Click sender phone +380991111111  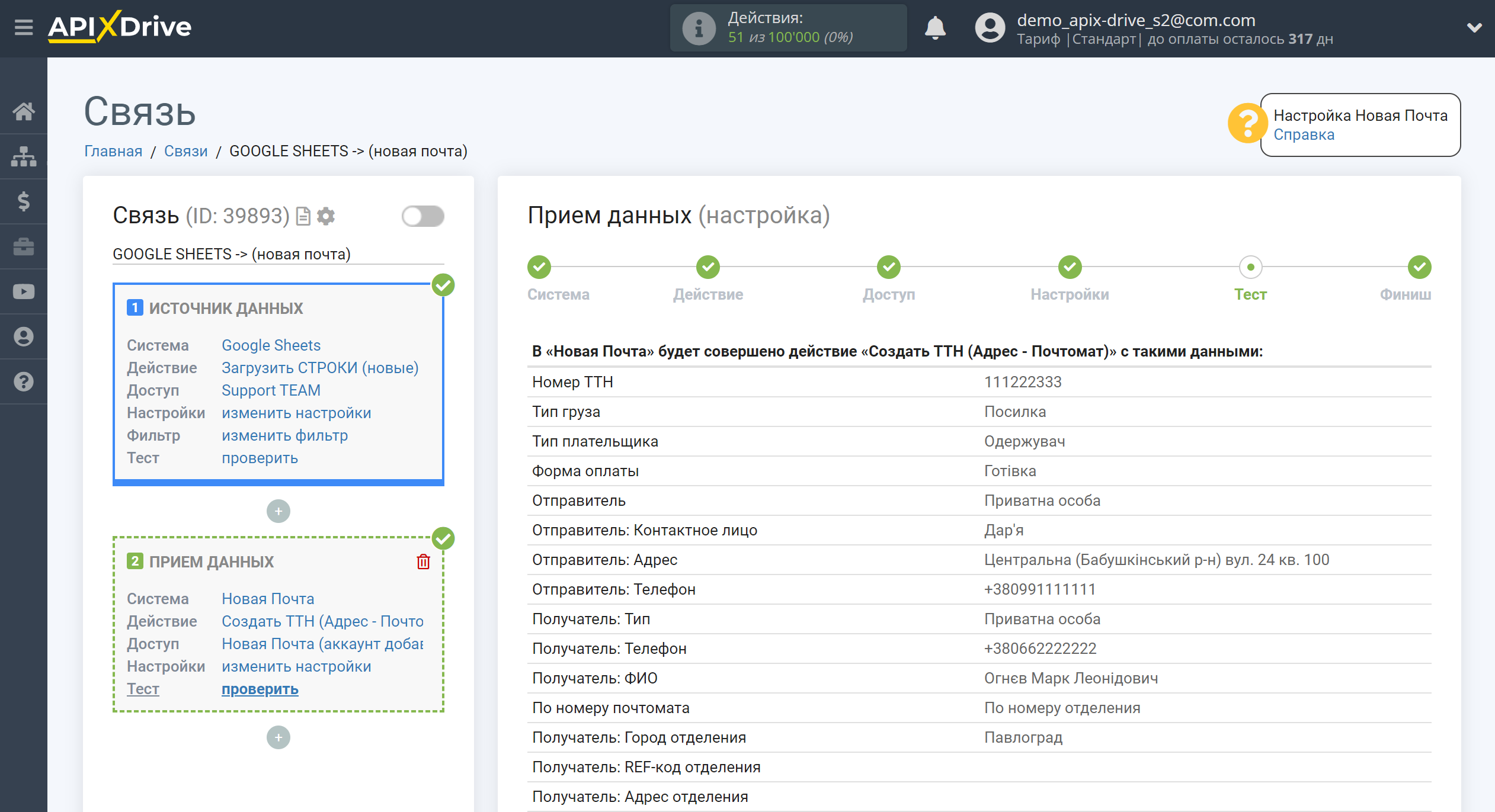pos(1039,589)
